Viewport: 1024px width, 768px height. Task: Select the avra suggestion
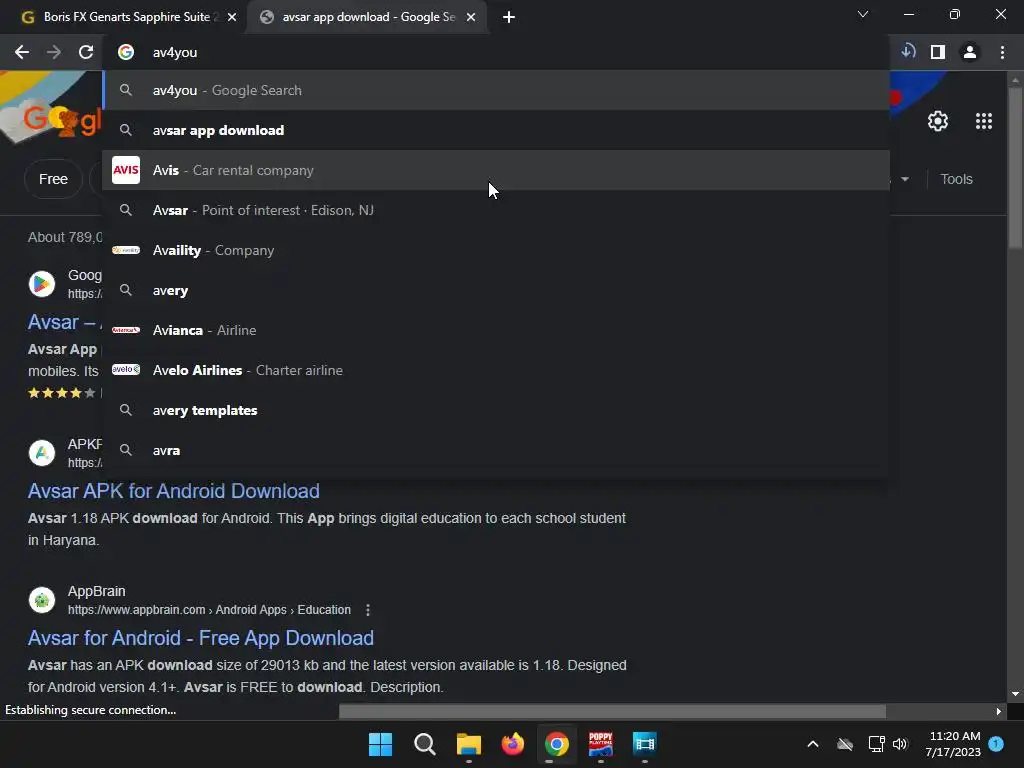point(496,450)
